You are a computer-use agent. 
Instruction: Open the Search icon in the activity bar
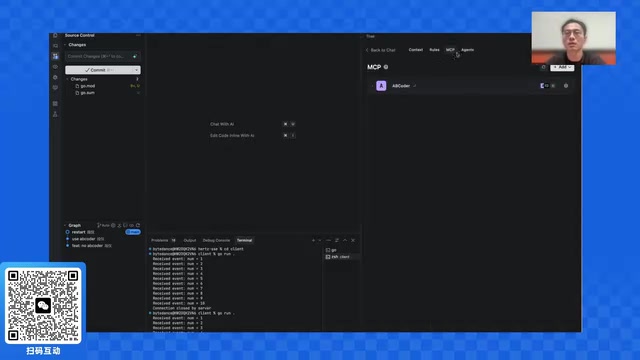[55, 46]
